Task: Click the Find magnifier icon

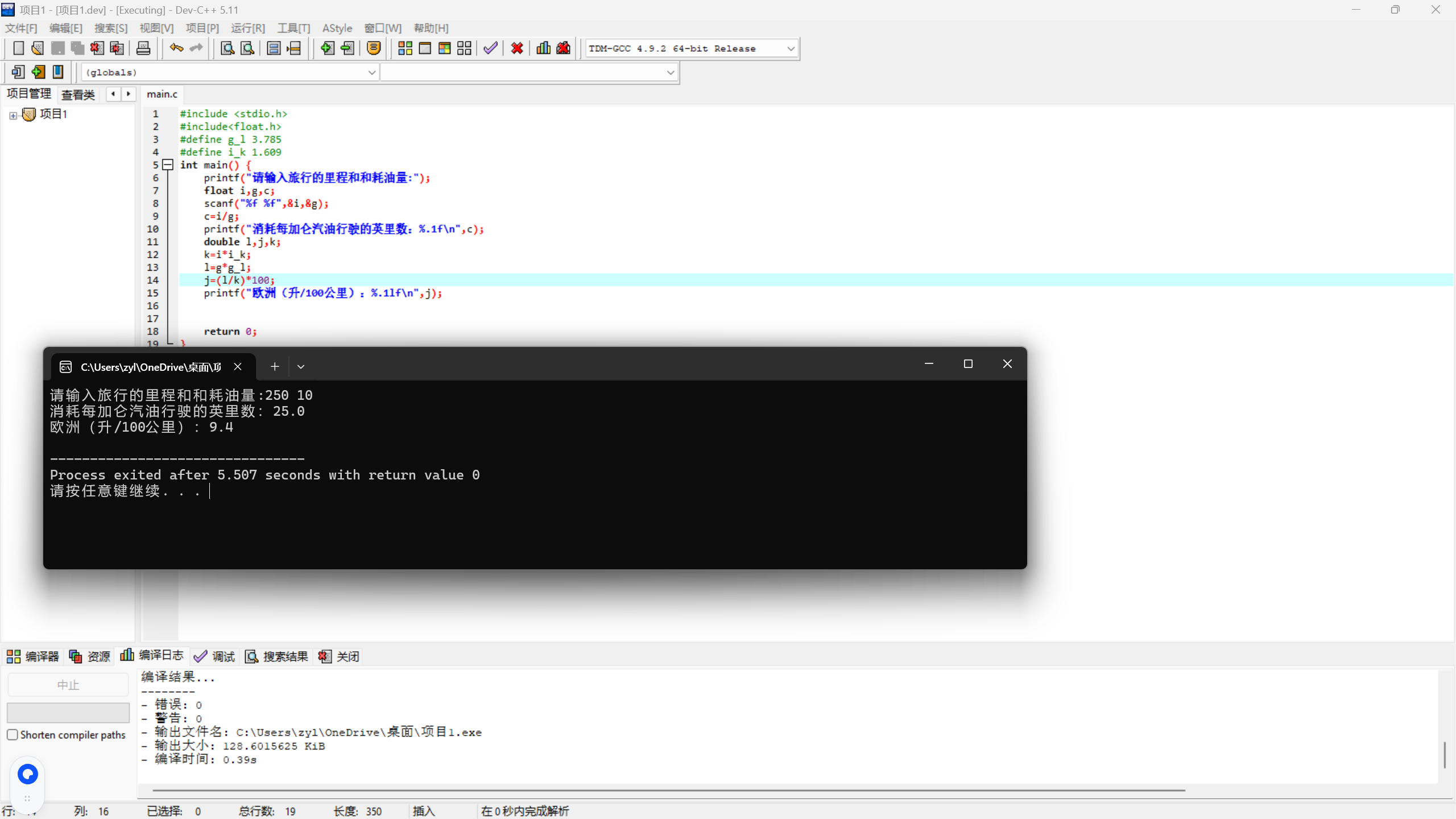Action: [x=227, y=48]
